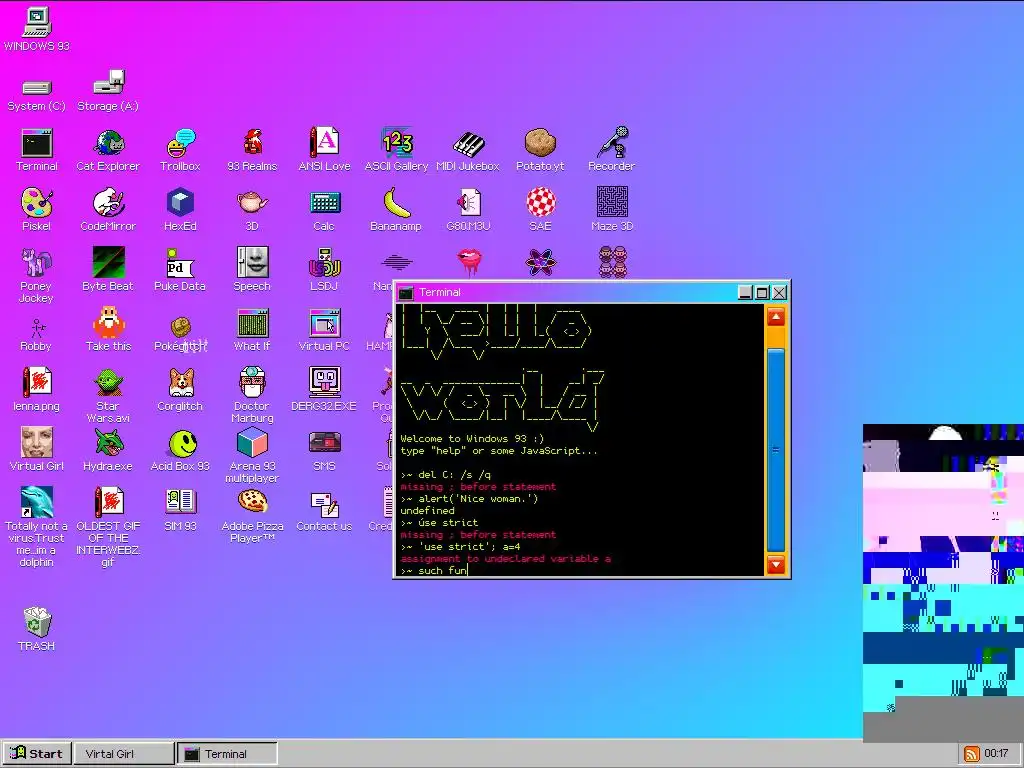Launch the SMS console icon
Screen dimensions: 1024x768
tap(324, 451)
